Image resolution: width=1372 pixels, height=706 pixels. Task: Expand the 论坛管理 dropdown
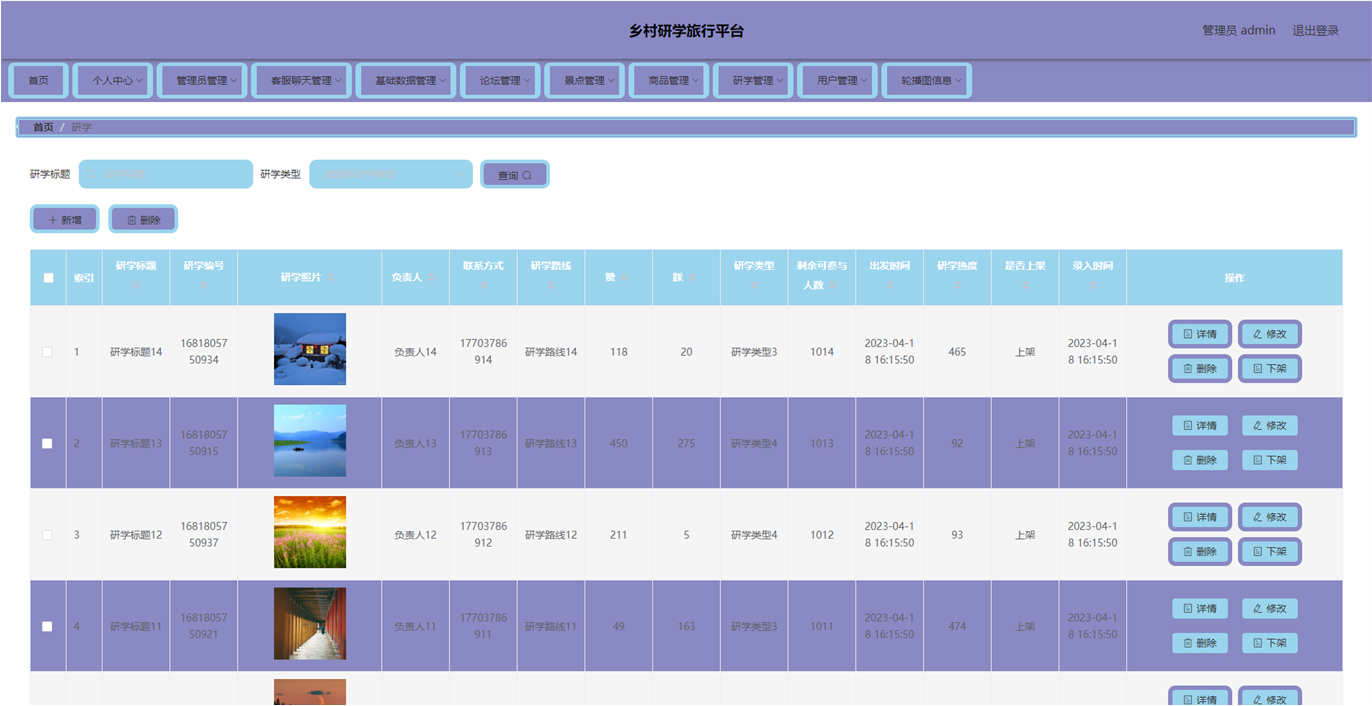500,80
